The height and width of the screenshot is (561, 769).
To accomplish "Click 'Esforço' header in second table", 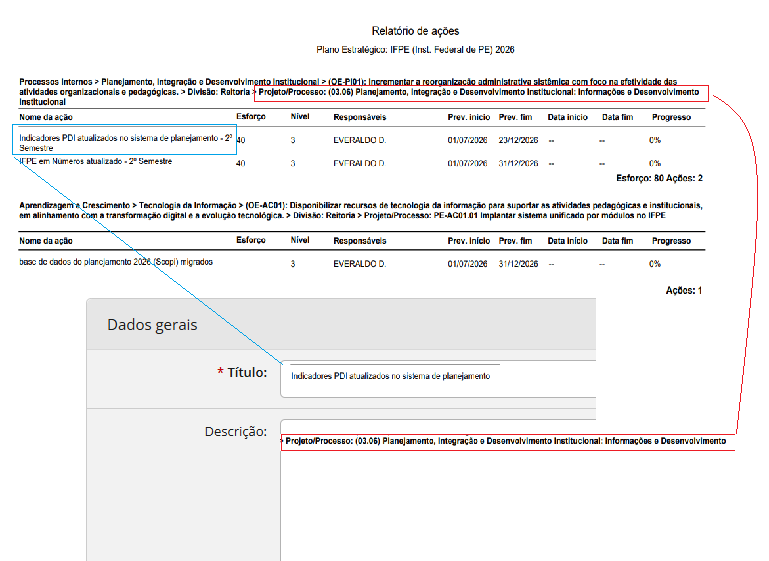I will [251, 240].
